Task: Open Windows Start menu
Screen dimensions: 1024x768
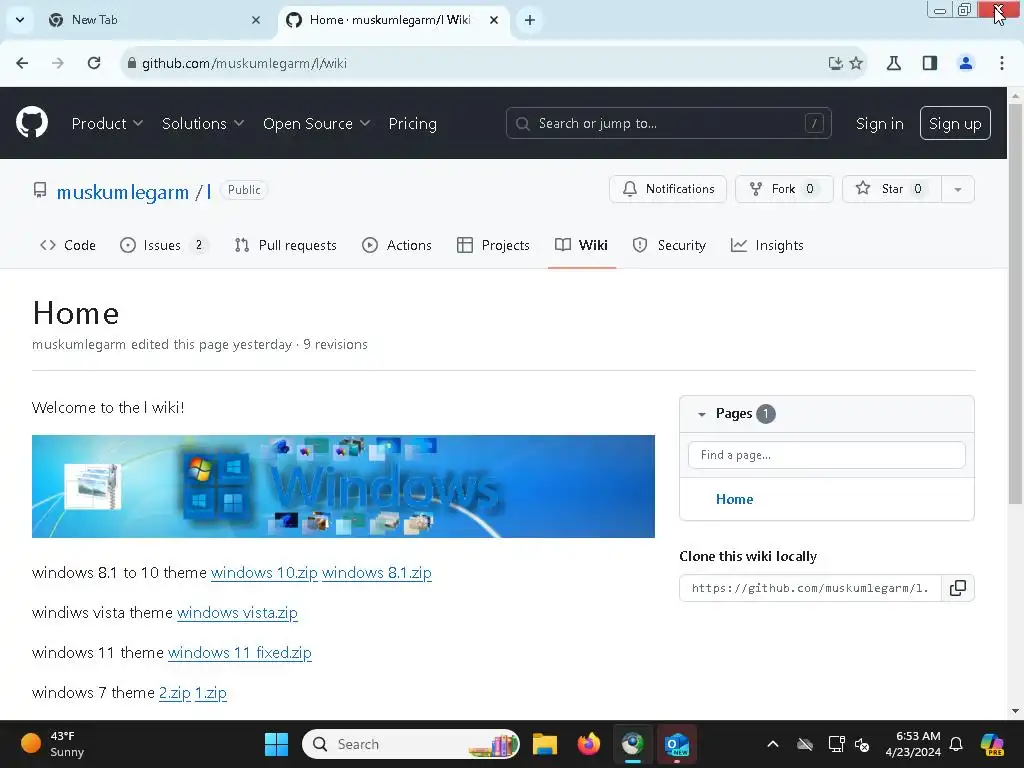Action: [x=276, y=744]
